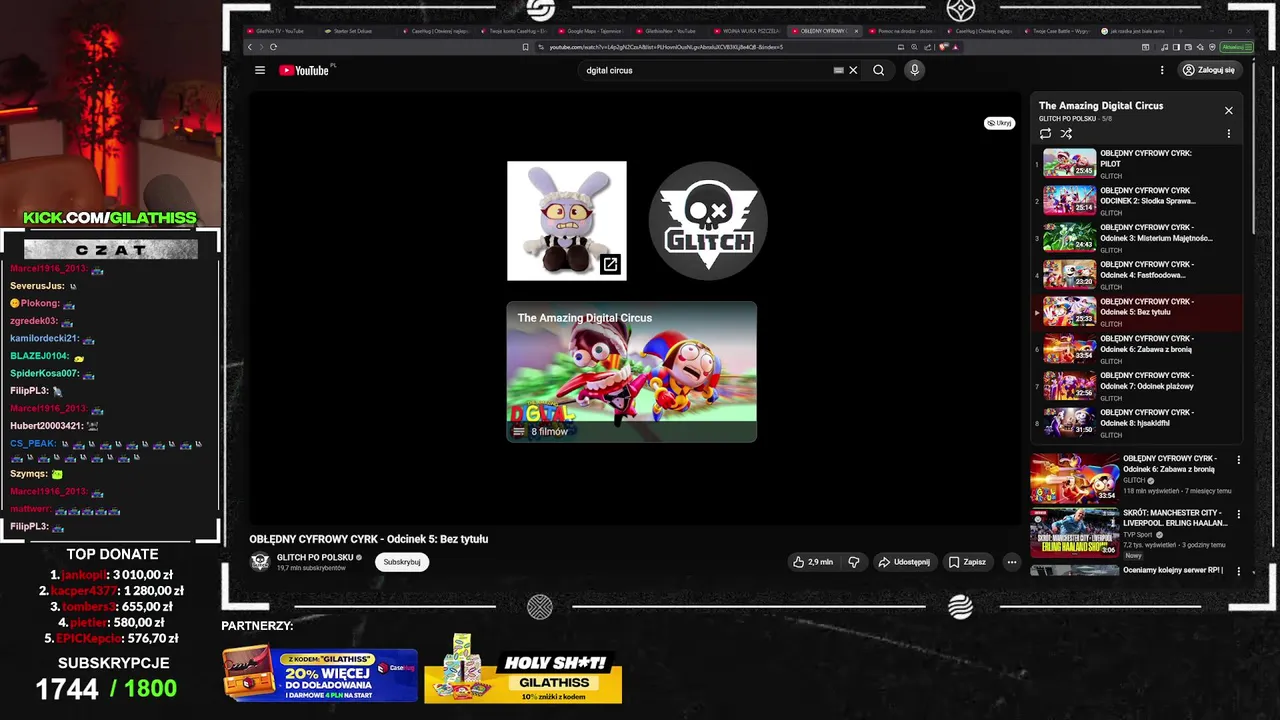Play Odcinek 8: hjsakldfhl episode

pos(1138,422)
